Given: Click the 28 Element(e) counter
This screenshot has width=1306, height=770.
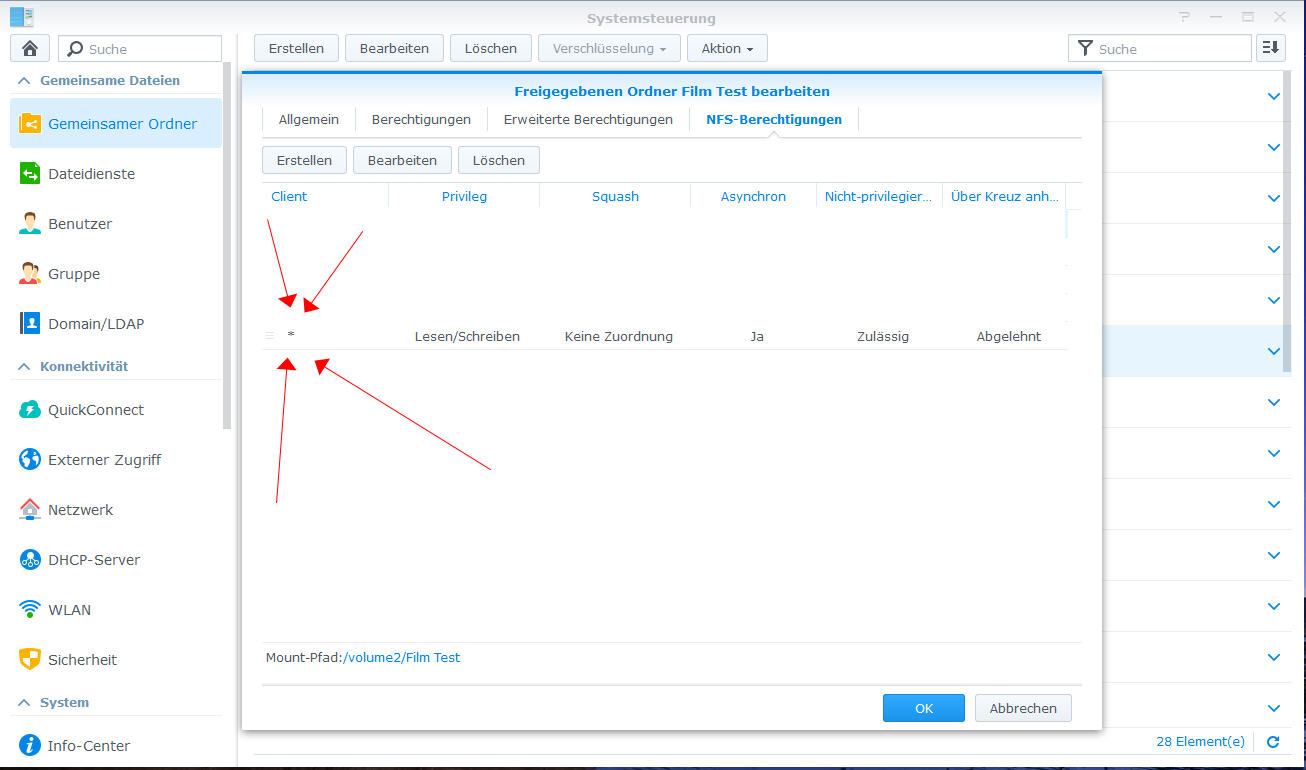Looking at the screenshot, I should 1200,742.
